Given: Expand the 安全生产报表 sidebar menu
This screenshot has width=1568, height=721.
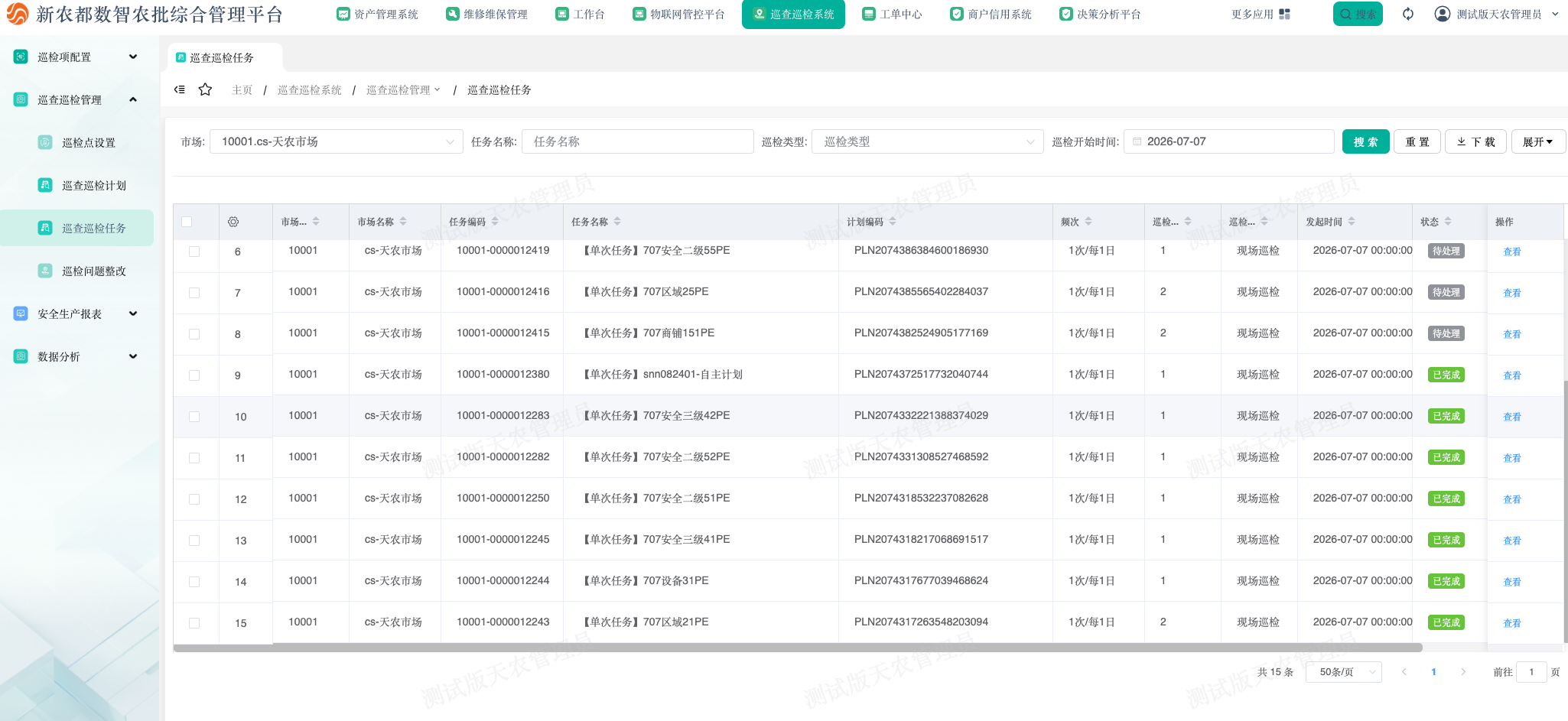Looking at the screenshot, I should click(x=76, y=313).
